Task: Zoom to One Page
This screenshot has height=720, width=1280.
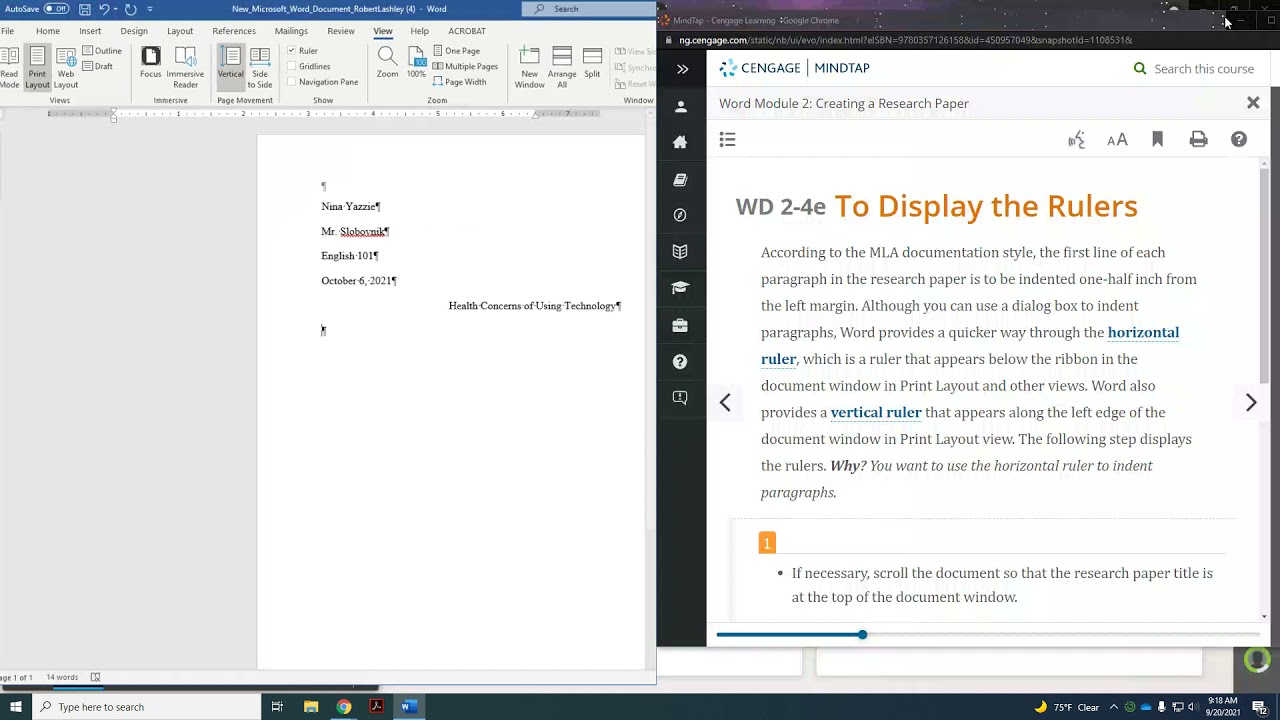Action: pyautogui.click(x=457, y=51)
